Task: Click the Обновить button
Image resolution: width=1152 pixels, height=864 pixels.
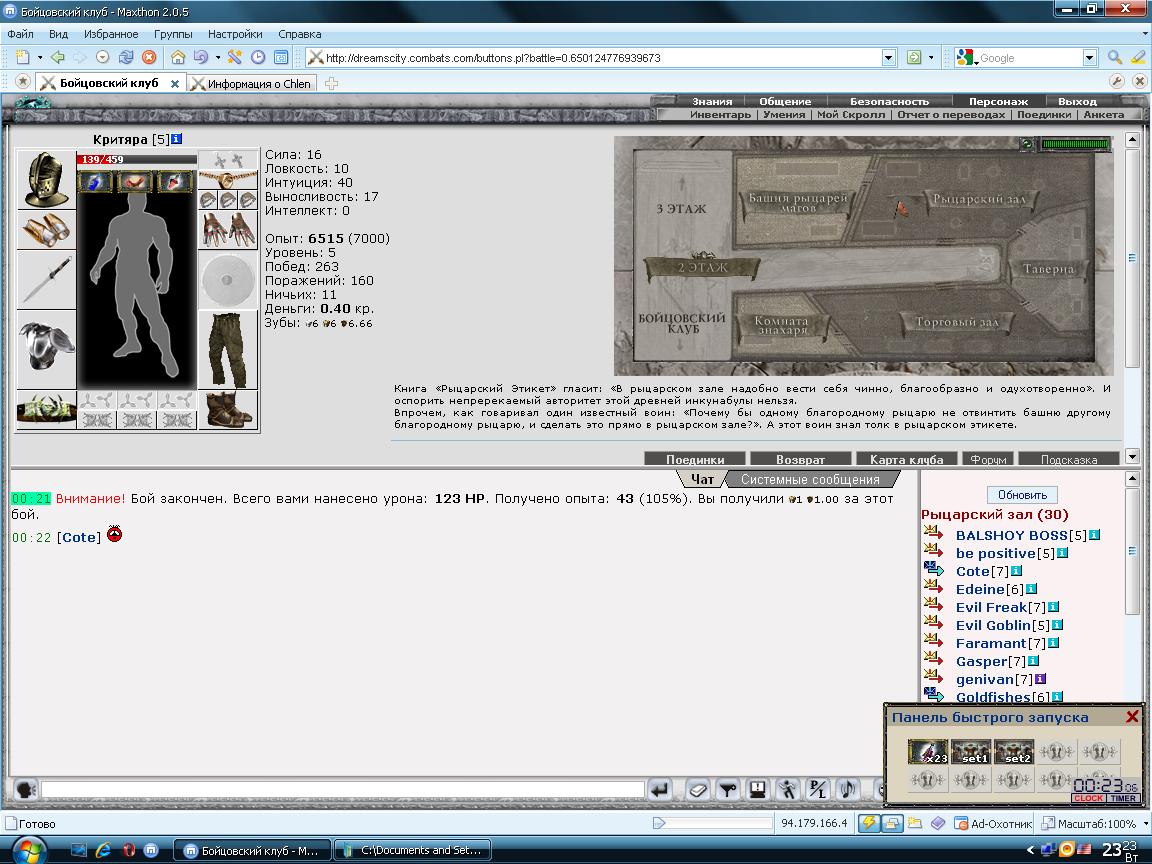Action: coord(1022,495)
